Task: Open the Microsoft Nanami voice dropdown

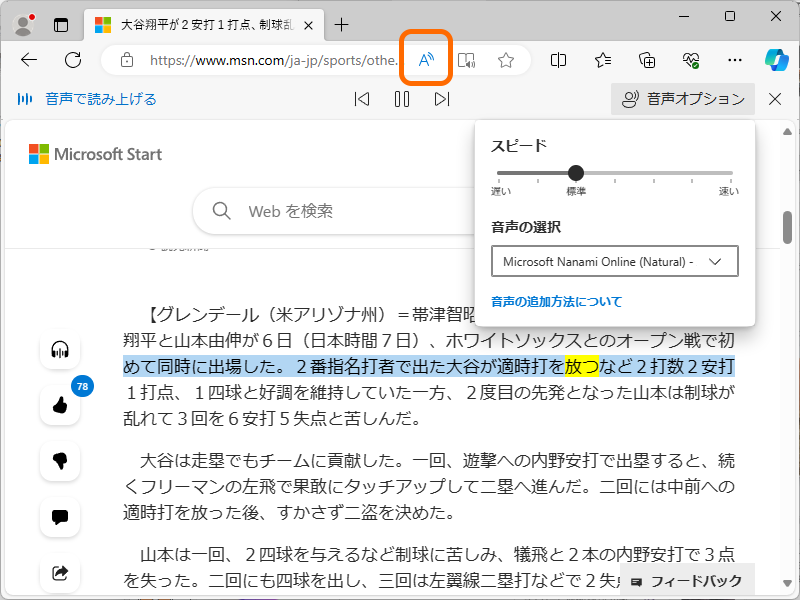Action: tap(614, 261)
